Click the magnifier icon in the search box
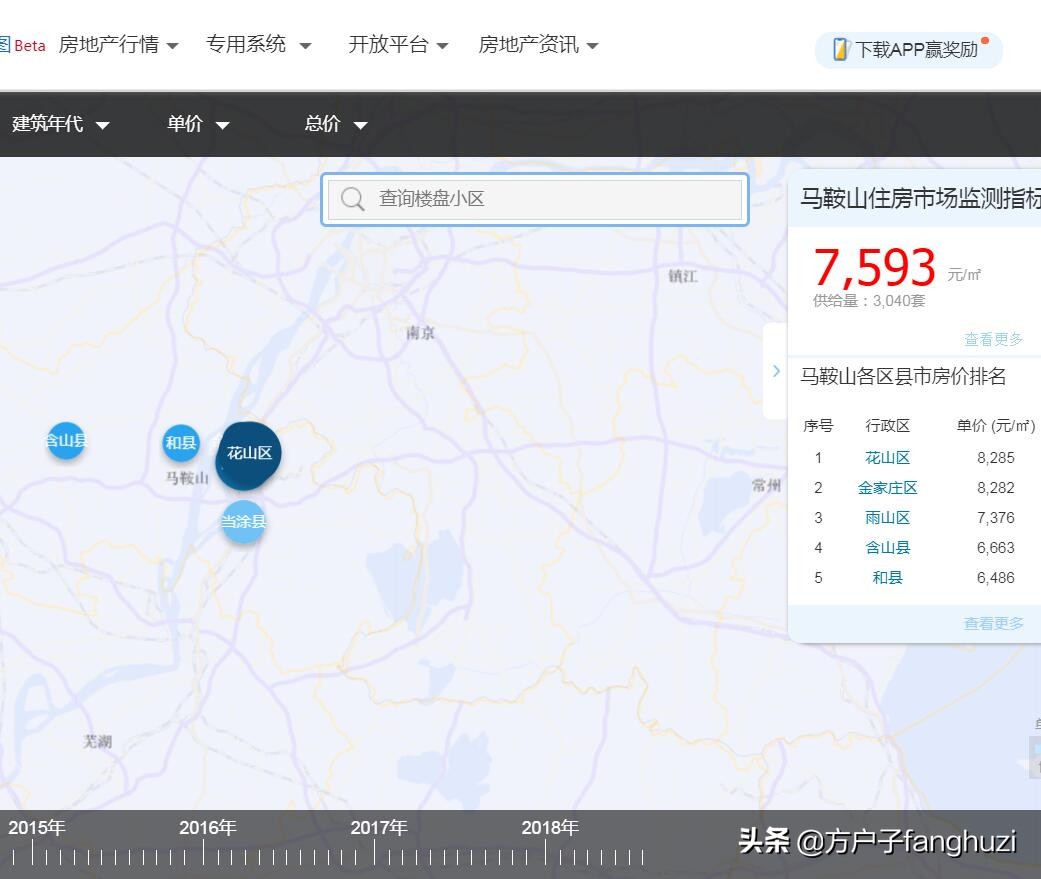1041x879 pixels. tap(352, 199)
